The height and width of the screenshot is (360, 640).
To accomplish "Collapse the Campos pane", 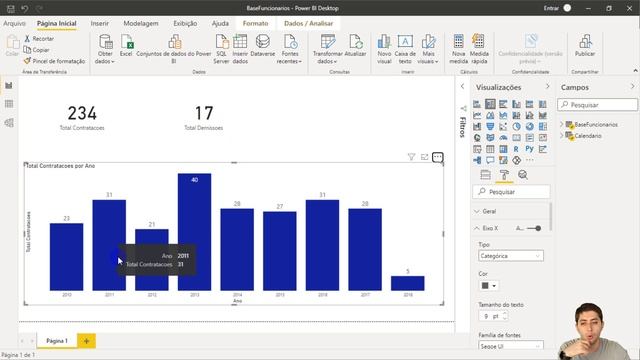I will tap(632, 87).
